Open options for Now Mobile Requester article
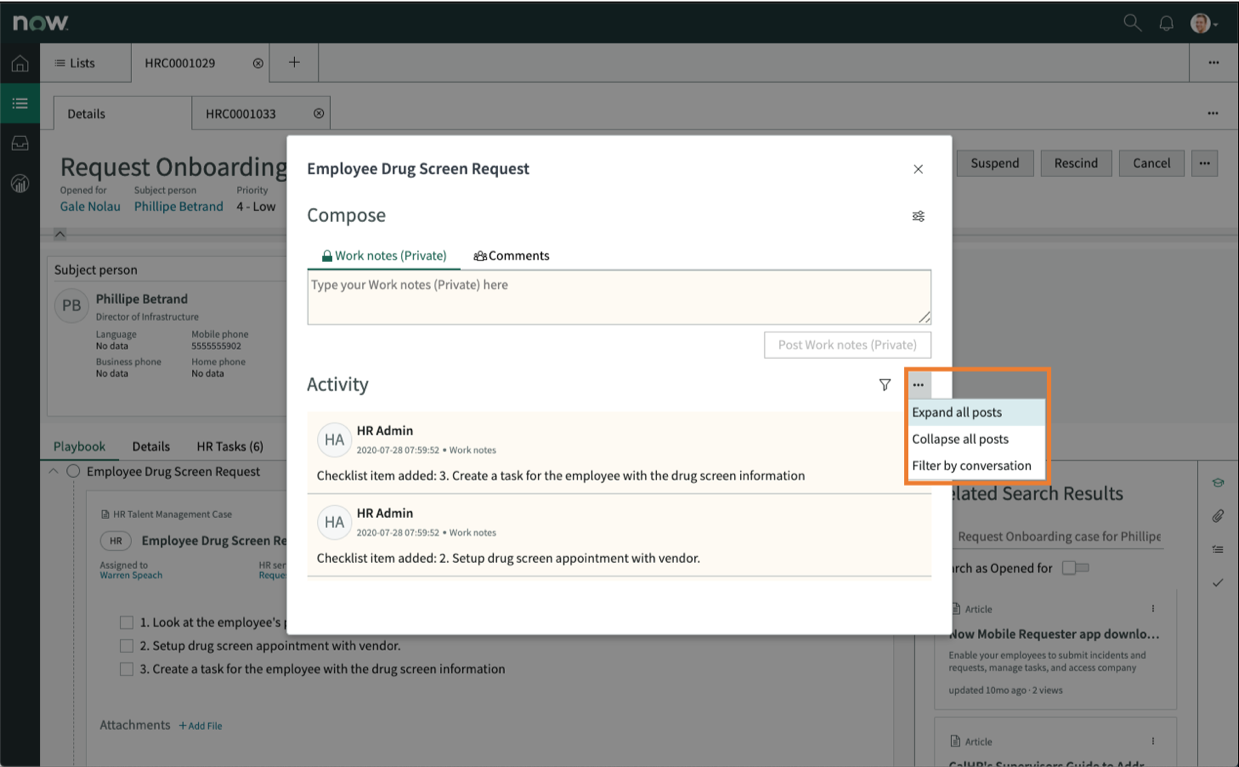Viewport: 1239px width, 767px height. tap(1153, 608)
